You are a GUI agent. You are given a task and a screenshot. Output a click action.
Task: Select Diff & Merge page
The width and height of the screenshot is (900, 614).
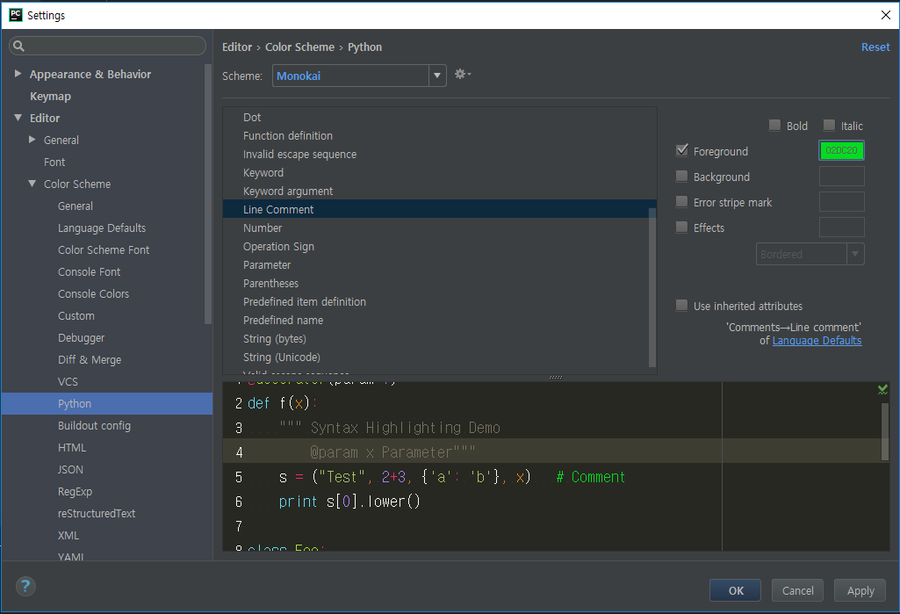[x=90, y=360]
